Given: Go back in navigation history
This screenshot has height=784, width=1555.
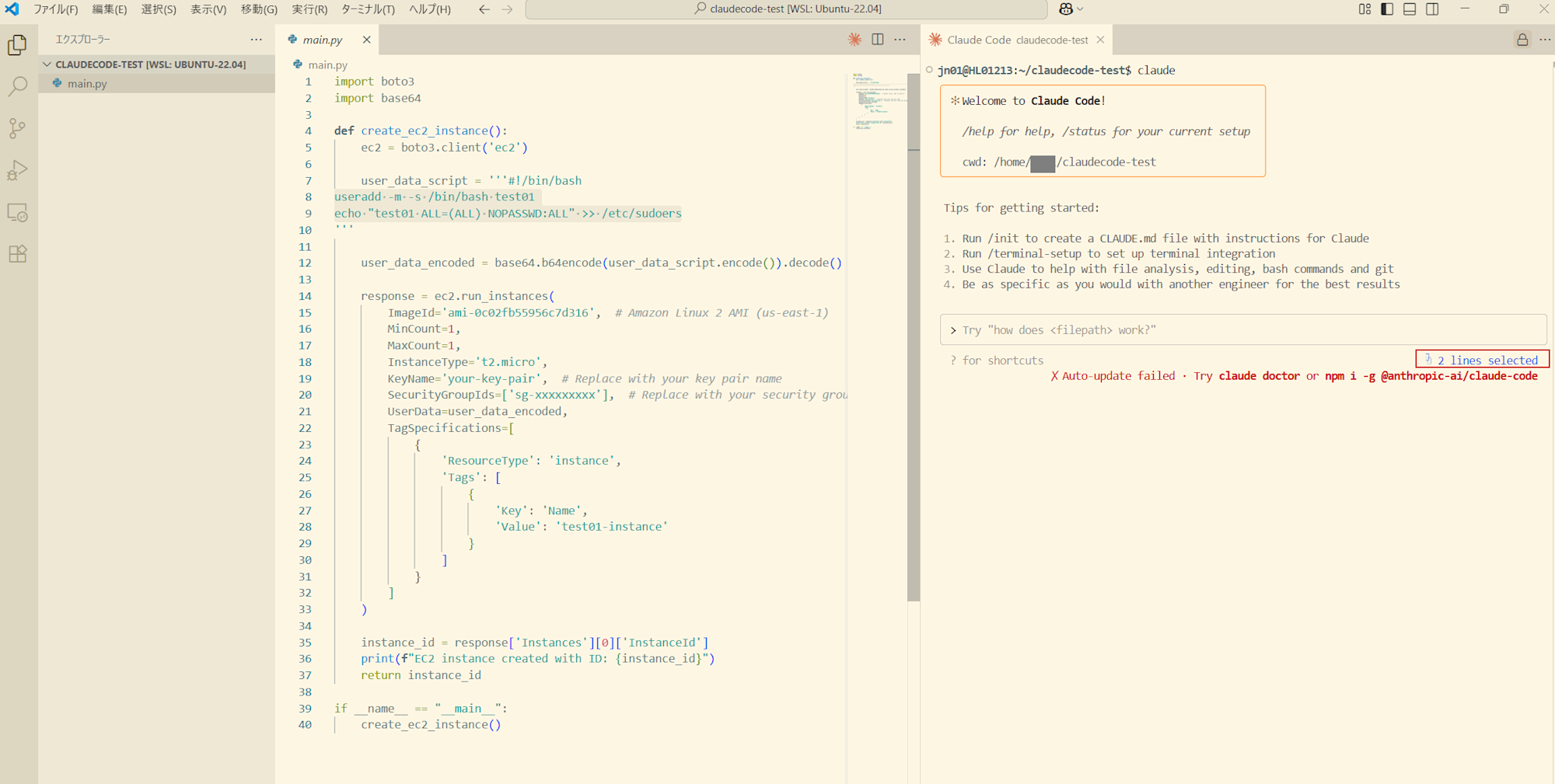Looking at the screenshot, I should [x=484, y=9].
